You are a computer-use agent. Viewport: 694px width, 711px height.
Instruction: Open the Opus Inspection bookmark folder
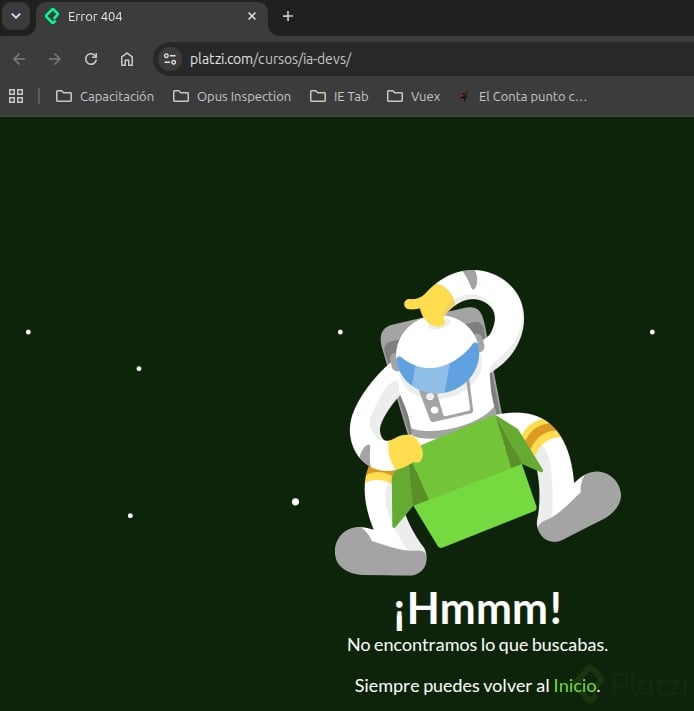(x=232, y=96)
